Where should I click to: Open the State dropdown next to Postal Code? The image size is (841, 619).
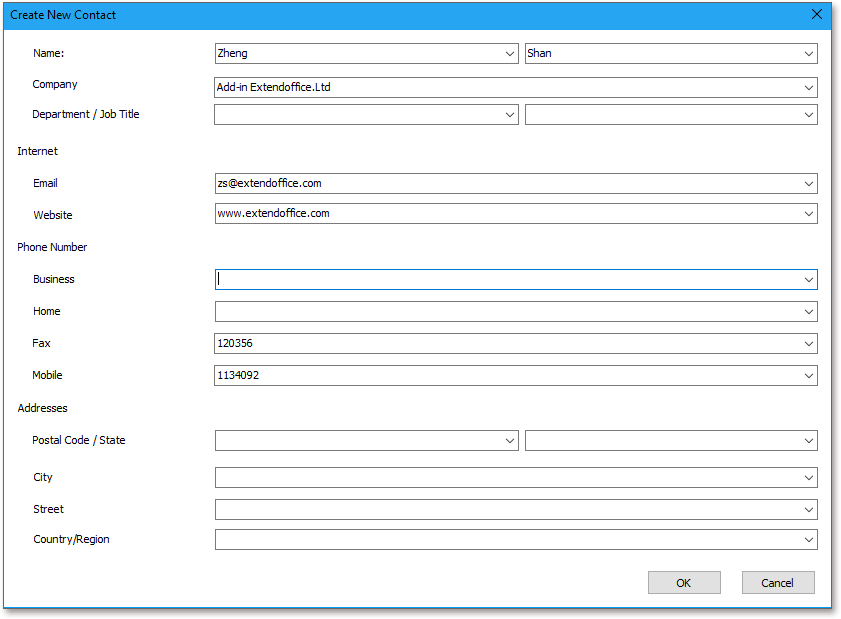tap(808, 440)
